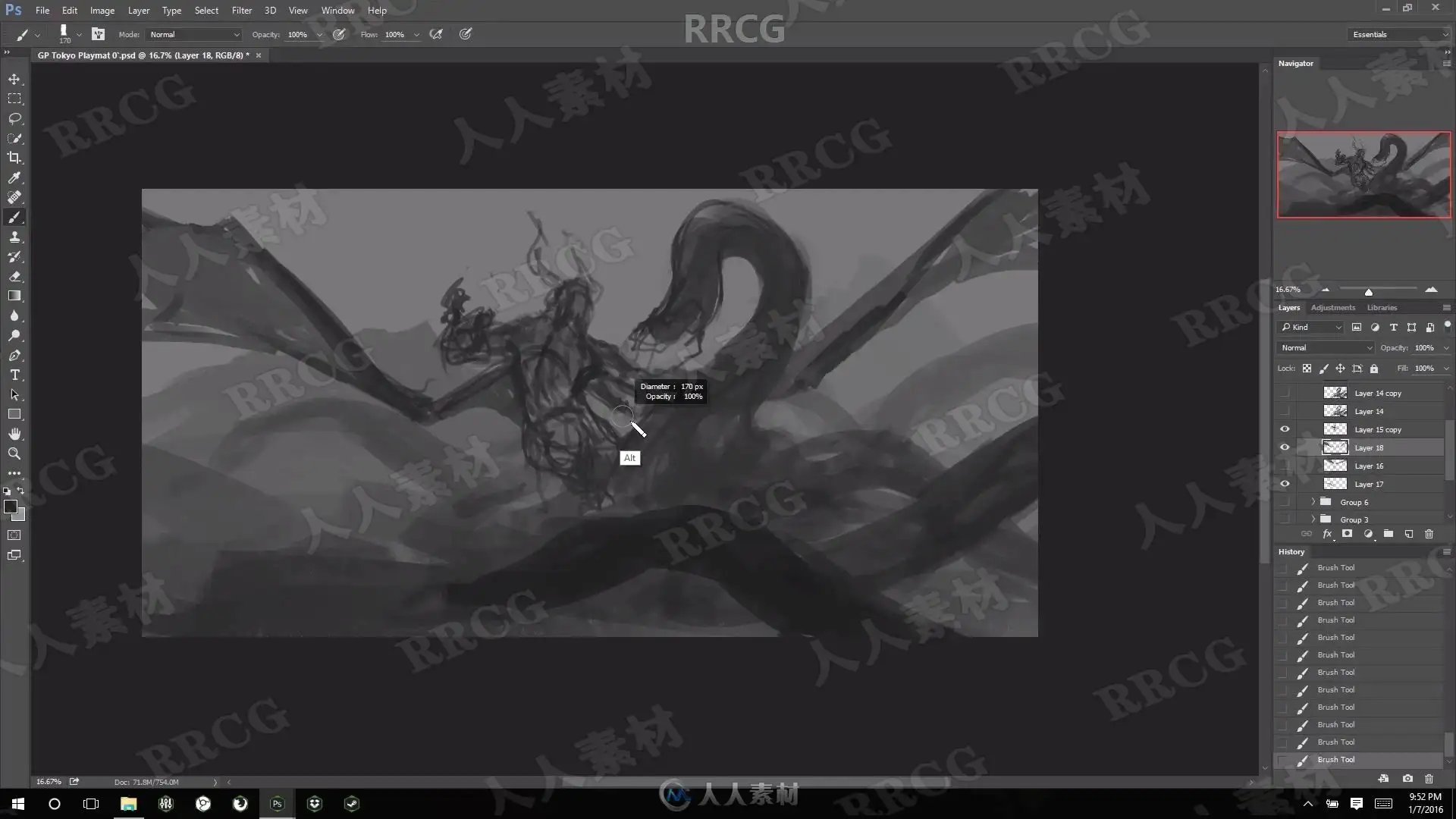Hide Layer 18 visibility
1456x819 pixels.
point(1285,447)
